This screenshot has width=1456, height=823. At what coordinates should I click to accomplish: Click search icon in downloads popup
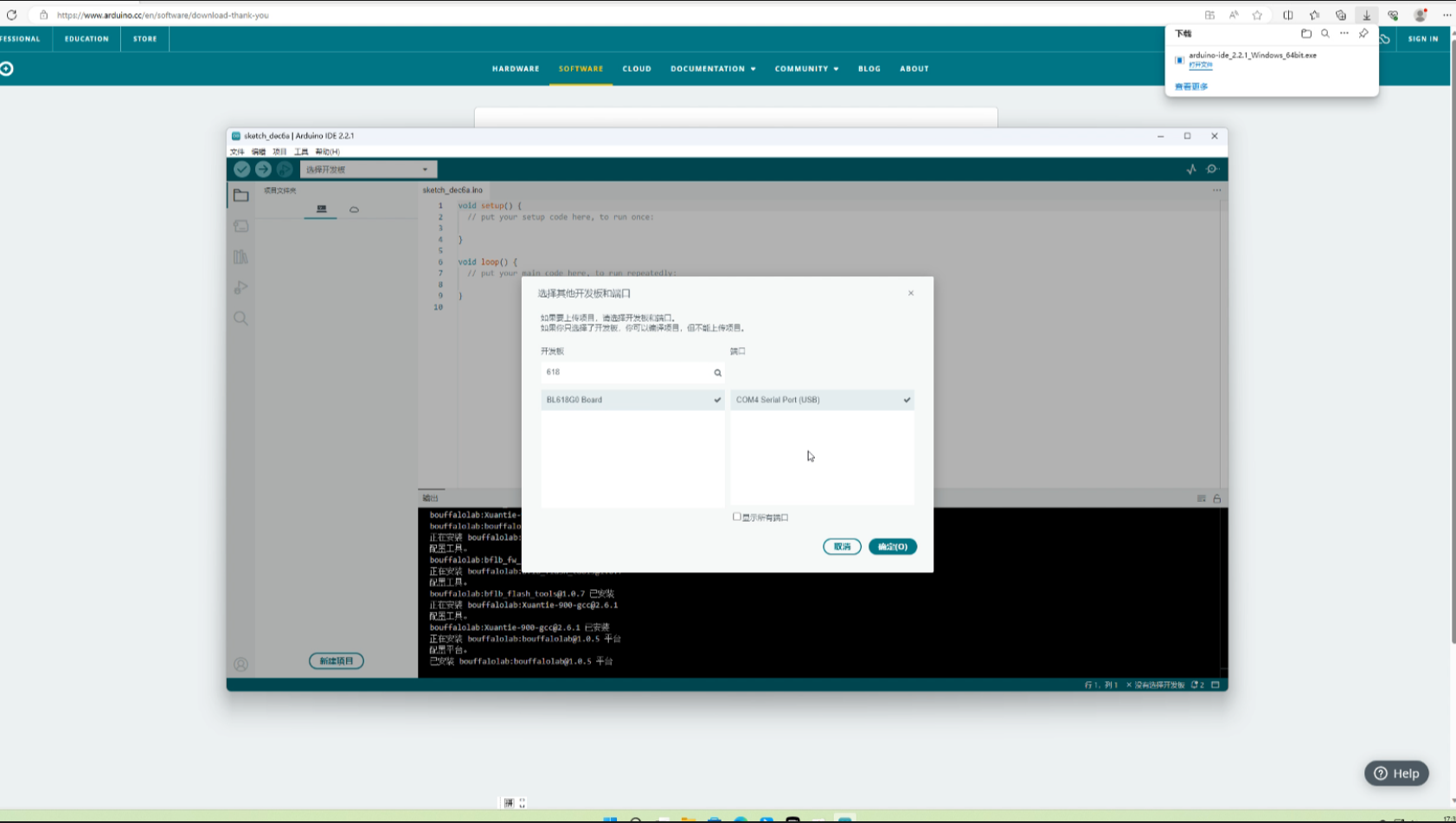[1325, 34]
